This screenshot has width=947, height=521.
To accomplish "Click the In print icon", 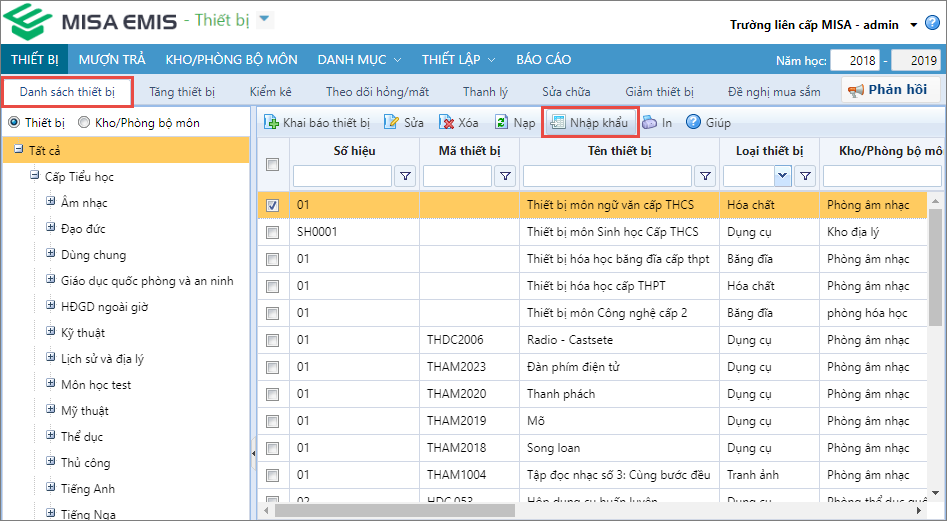I will [x=650, y=123].
